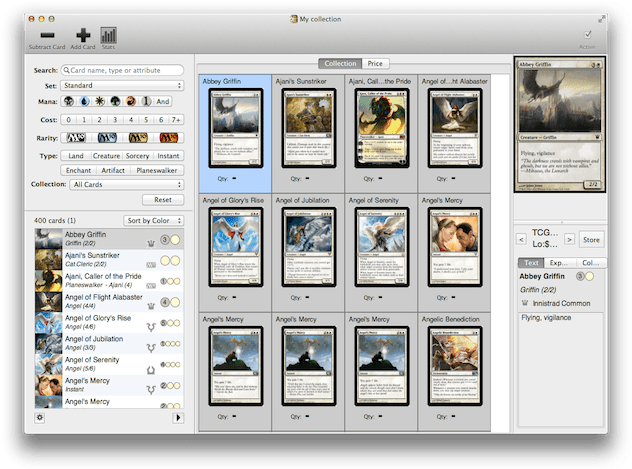Toggle cost filter 6

161,120
